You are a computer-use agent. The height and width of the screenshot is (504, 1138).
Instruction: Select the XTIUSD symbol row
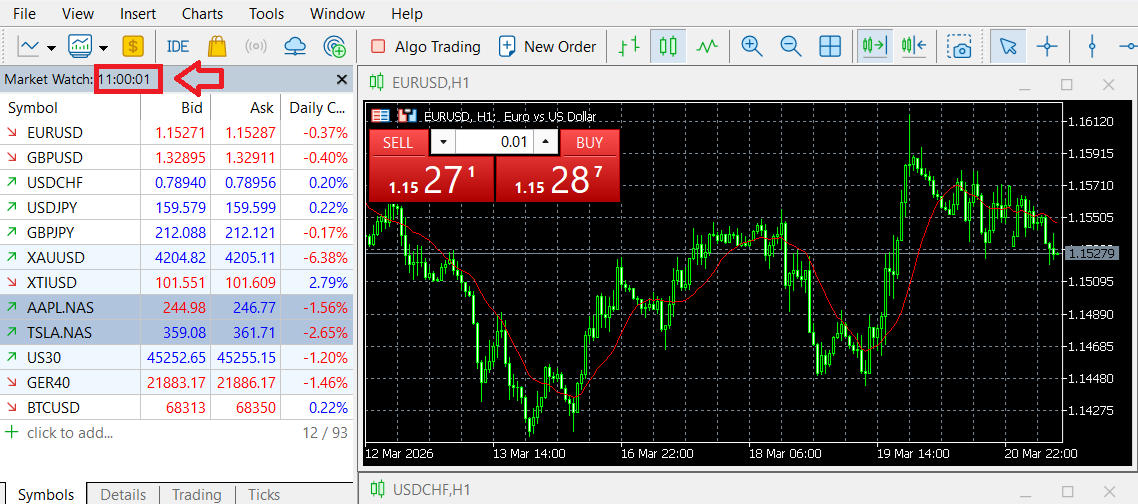point(176,283)
